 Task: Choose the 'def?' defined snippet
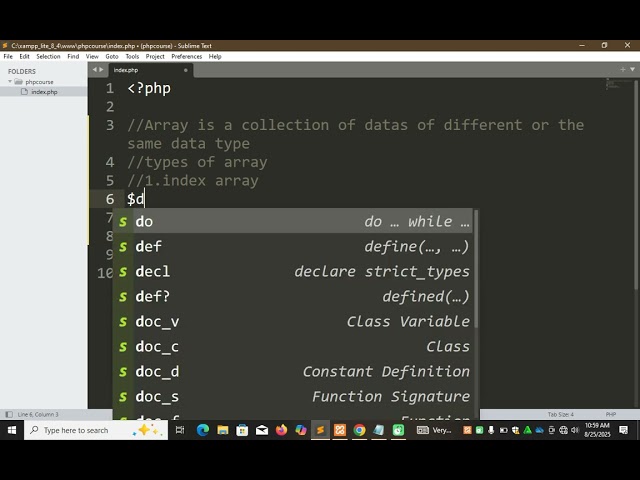tap(293, 296)
